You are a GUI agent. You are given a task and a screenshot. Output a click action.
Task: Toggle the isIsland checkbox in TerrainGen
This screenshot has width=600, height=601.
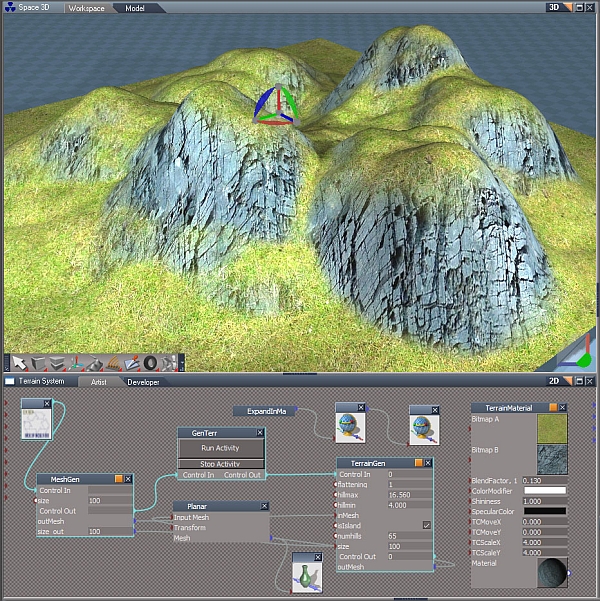pos(426,525)
